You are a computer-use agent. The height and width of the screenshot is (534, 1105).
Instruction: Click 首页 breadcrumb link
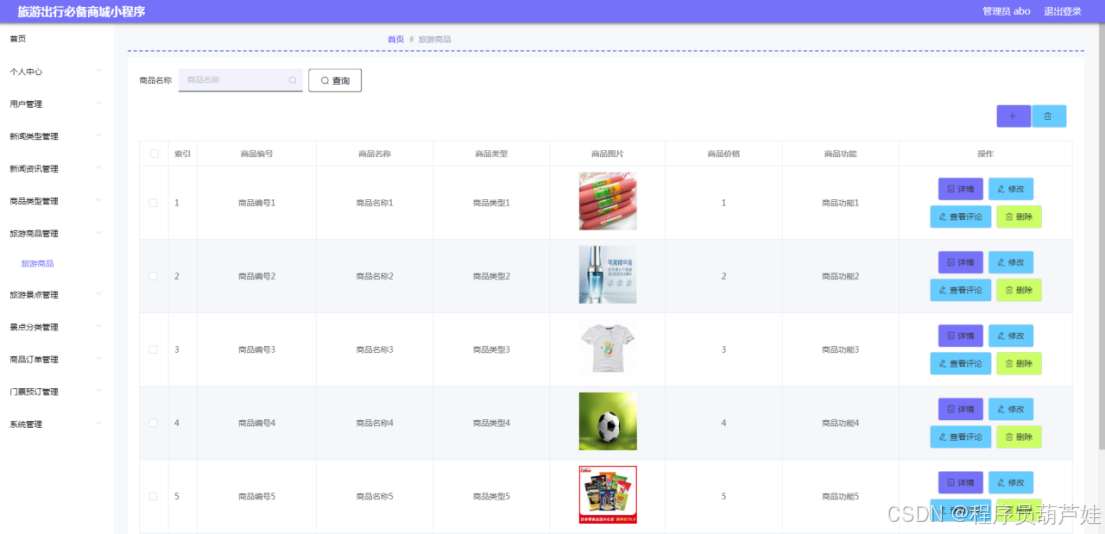pyautogui.click(x=395, y=39)
